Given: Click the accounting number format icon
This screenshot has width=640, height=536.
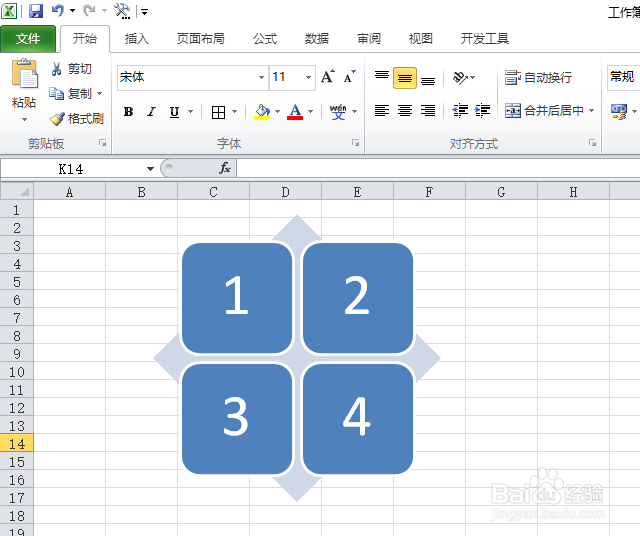Looking at the screenshot, I should coord(619,111).
